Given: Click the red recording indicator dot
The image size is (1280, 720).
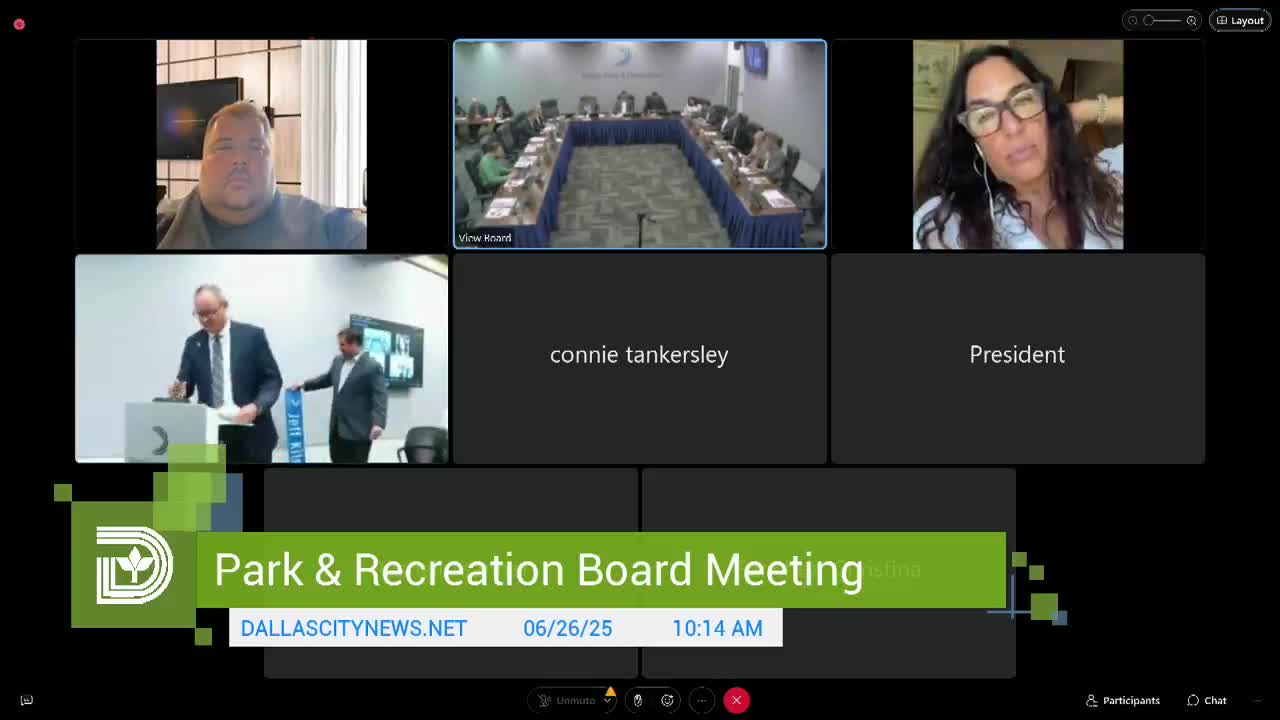Looking at the screenshot, I should [x=19, y=24].
